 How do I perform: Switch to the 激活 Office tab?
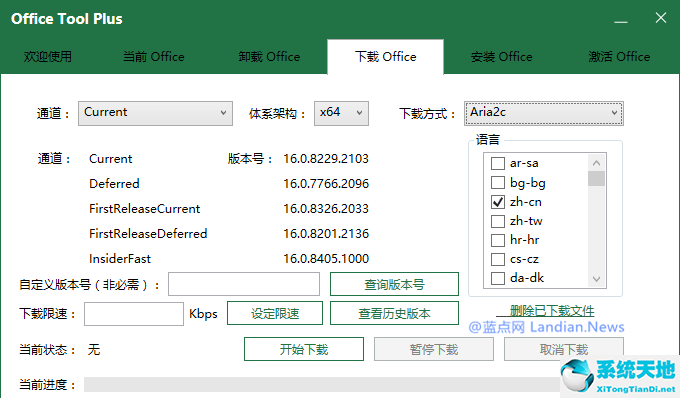coord(619,57)
